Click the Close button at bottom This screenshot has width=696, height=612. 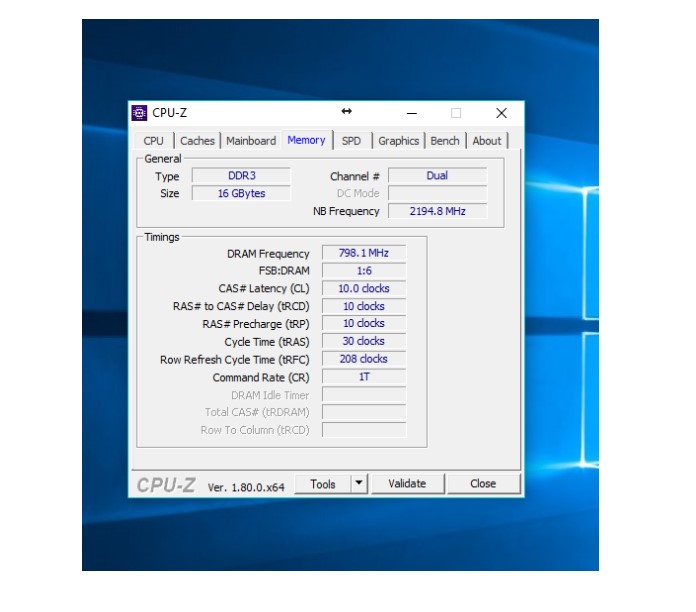(x=483, y=484)
